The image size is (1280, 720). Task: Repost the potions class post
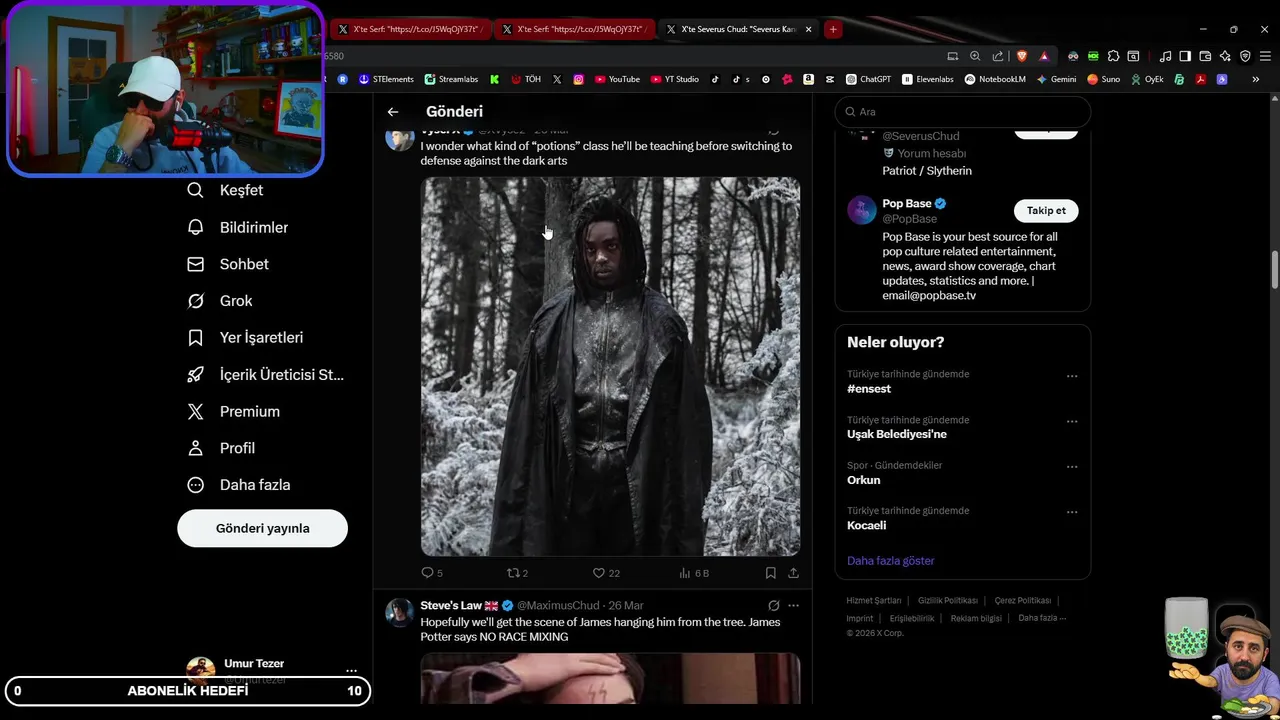coord(517,573)
